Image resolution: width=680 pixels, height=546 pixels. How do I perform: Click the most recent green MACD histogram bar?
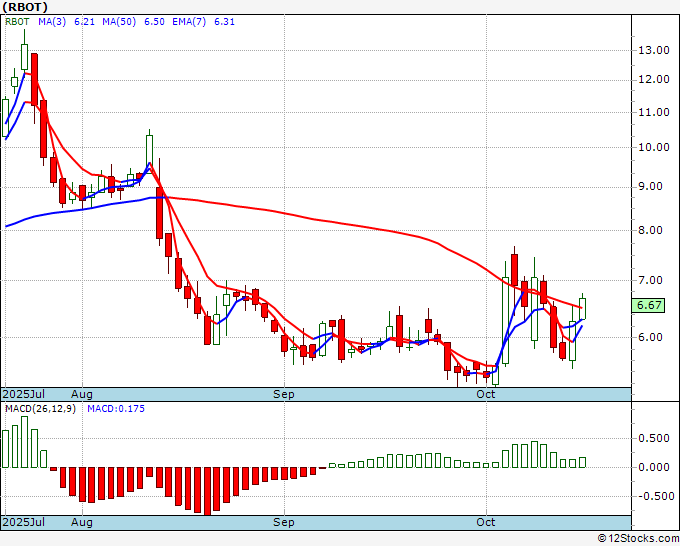tap(582, 462)
